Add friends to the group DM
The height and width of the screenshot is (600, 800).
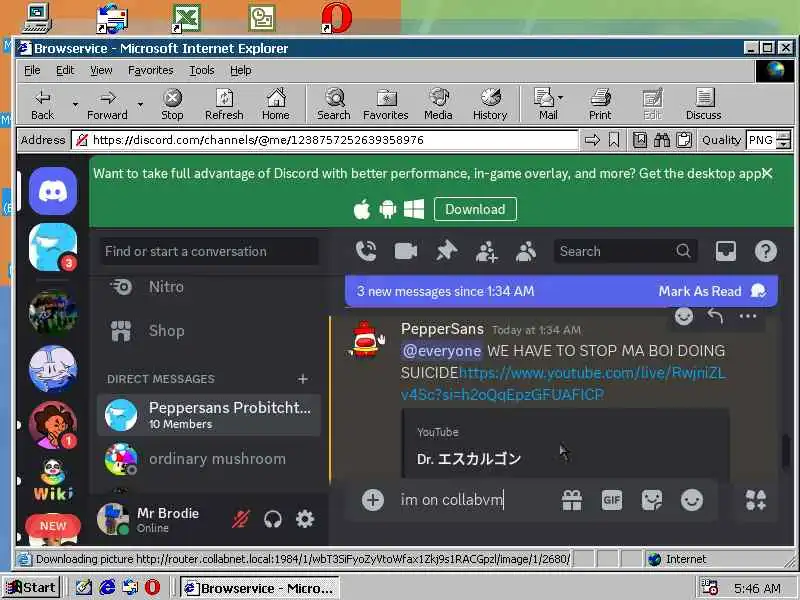coord(486,251)
